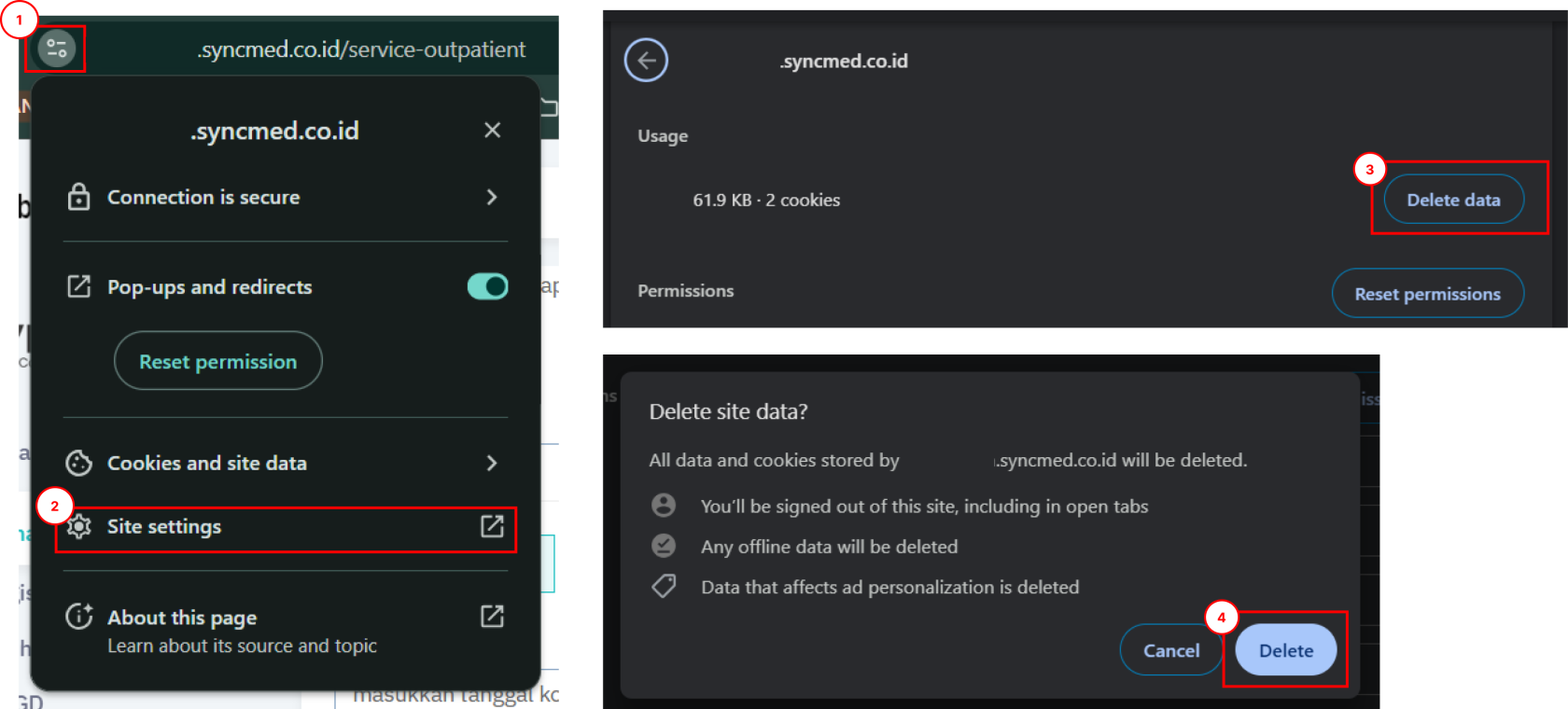The image size is (1568, 709).
Task: Open About this page entry
Action: (182, 618)
